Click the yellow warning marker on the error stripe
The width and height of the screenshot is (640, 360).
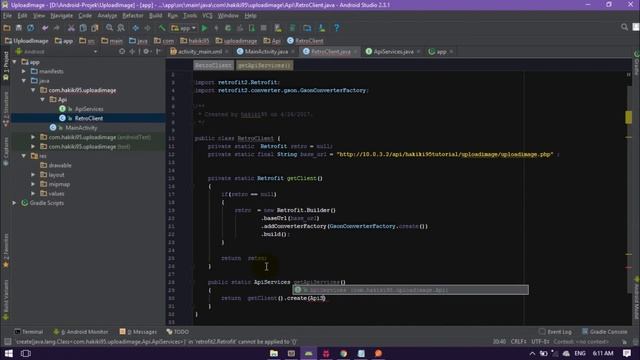coord(628,117)
